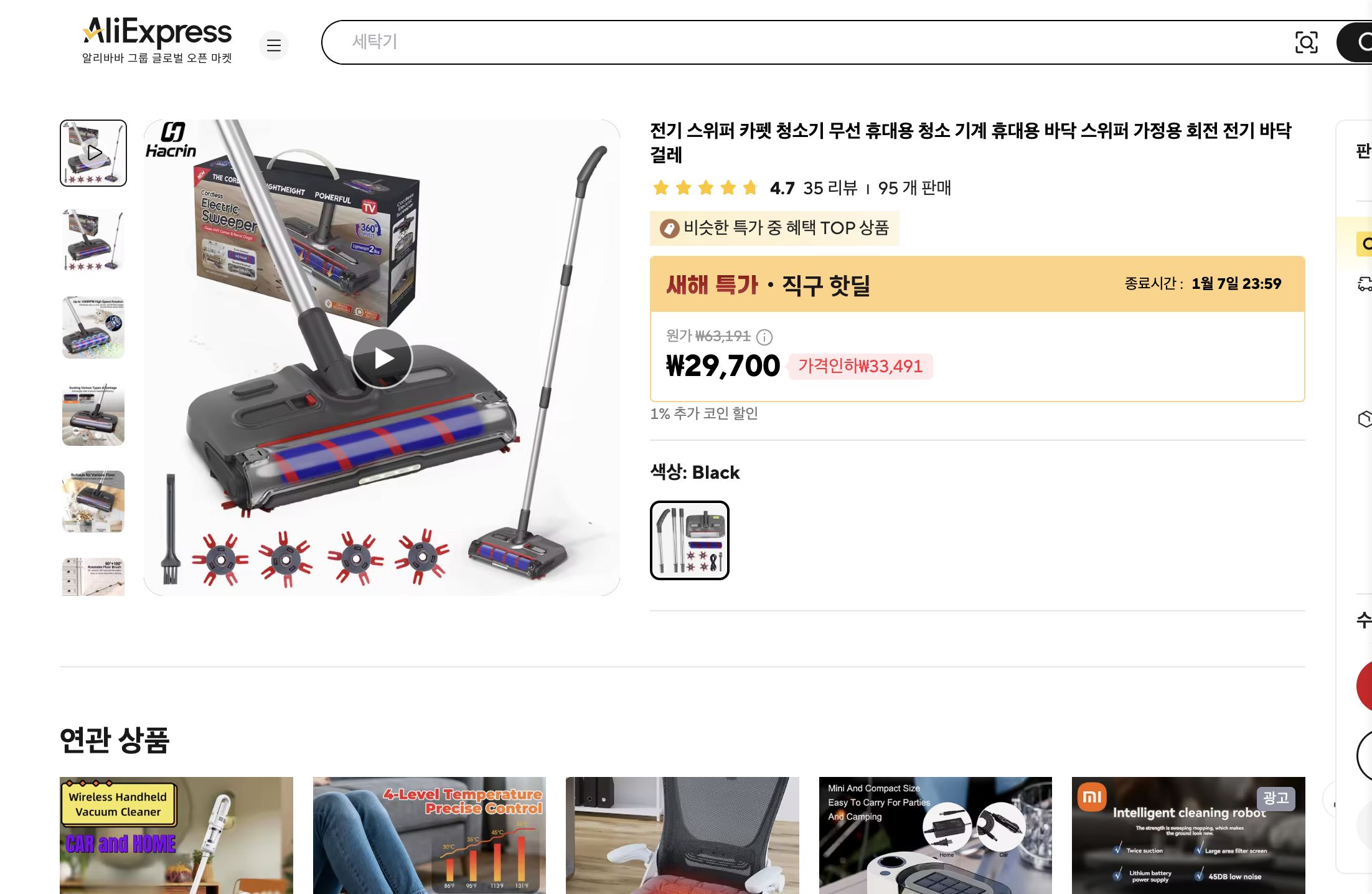Play the video on the main product image
This screenshot has width=1372, height=894.
click(382, 357)
